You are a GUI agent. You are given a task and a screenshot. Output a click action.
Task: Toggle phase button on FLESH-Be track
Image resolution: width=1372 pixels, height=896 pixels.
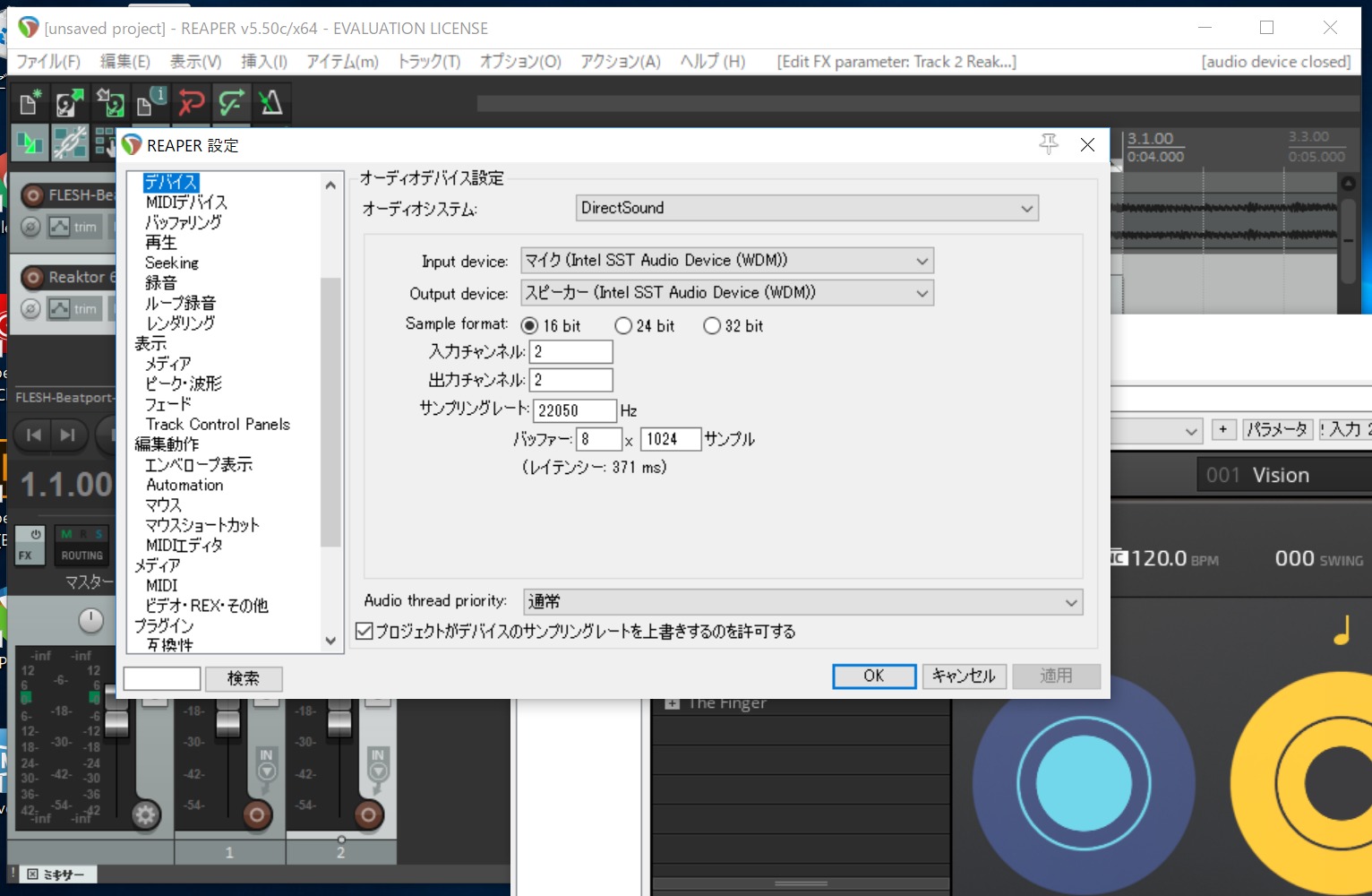[x=30, y=227]
